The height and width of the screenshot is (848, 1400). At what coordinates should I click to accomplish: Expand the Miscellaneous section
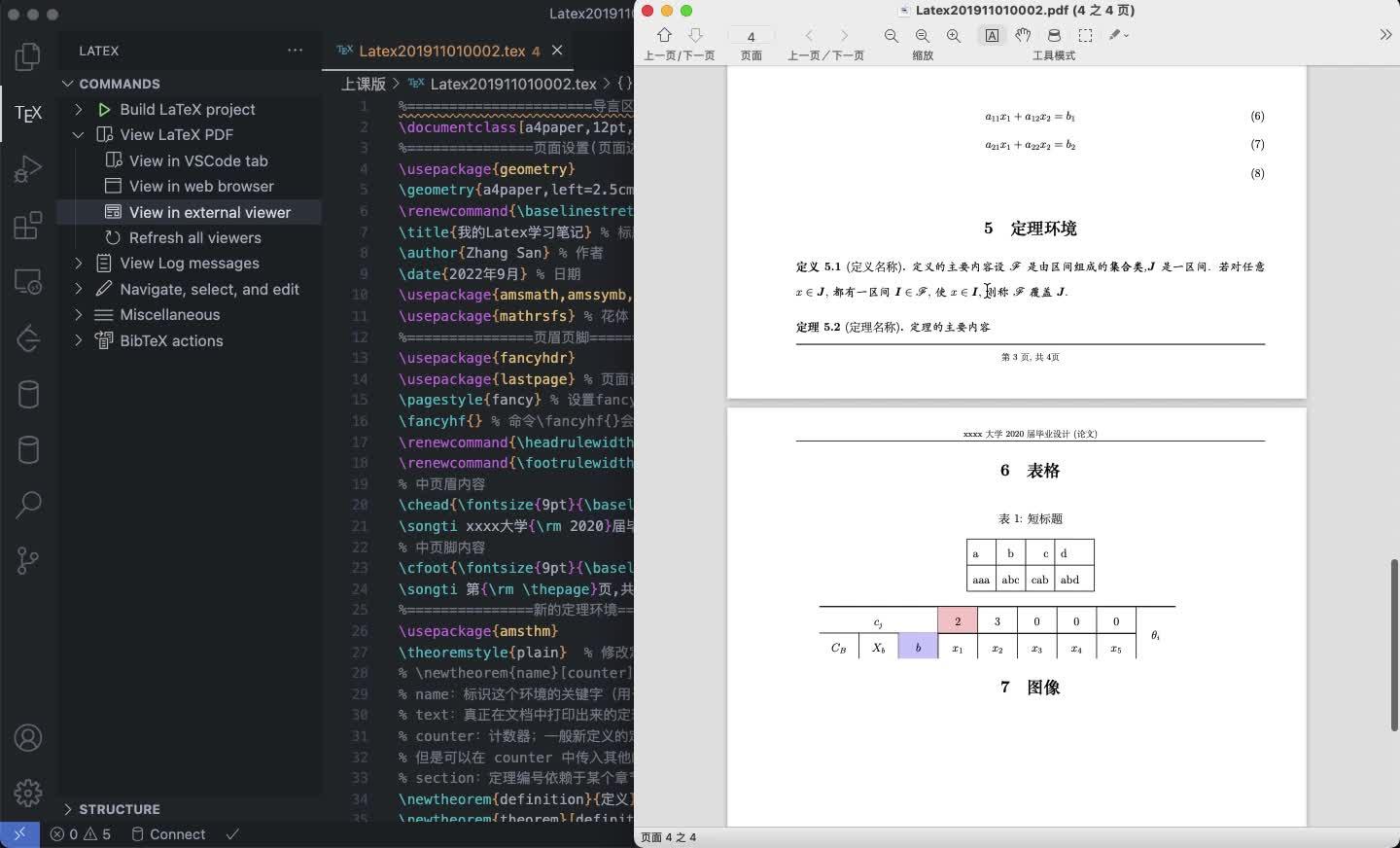79,314
